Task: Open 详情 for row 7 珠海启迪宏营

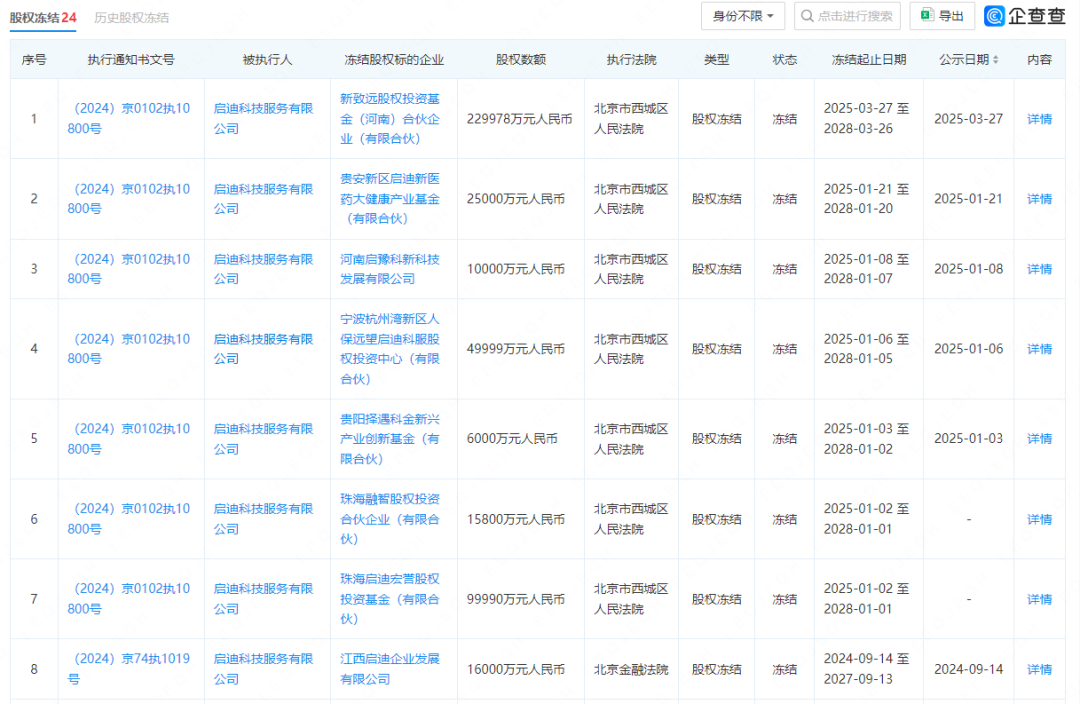Action: pos(1039,599)
